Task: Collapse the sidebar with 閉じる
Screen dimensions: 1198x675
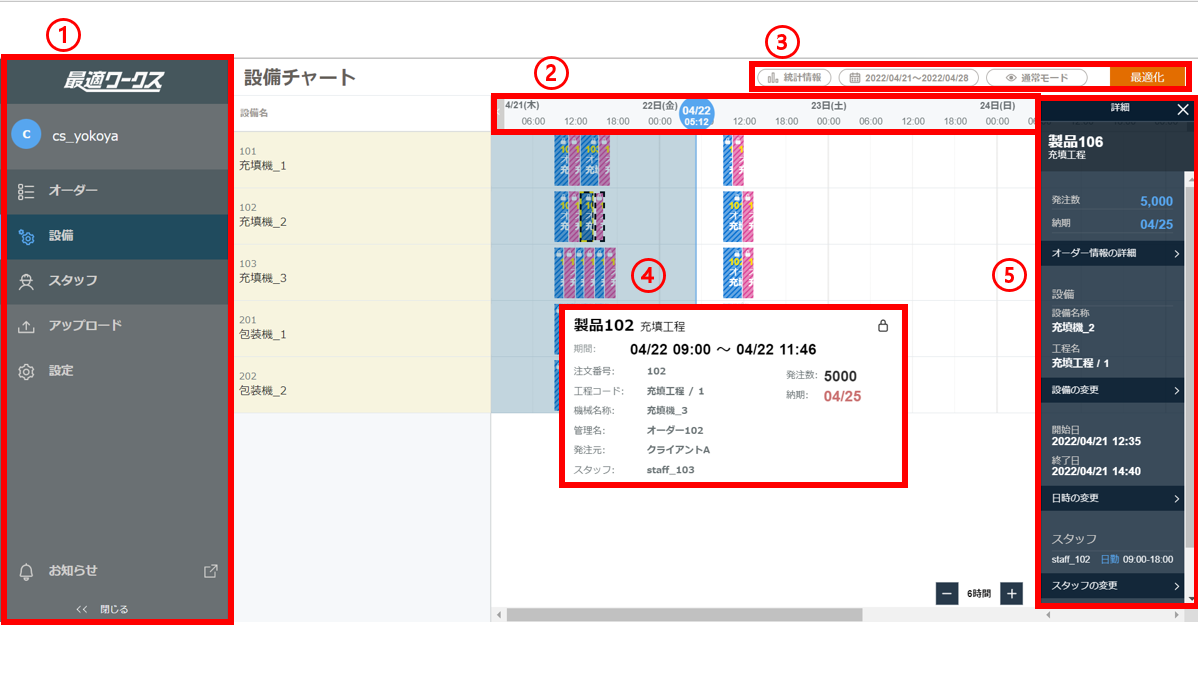Action: click(x=102, y=609)
